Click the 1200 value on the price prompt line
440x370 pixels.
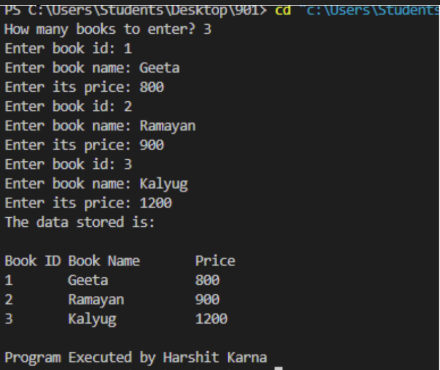coord(156,203)
